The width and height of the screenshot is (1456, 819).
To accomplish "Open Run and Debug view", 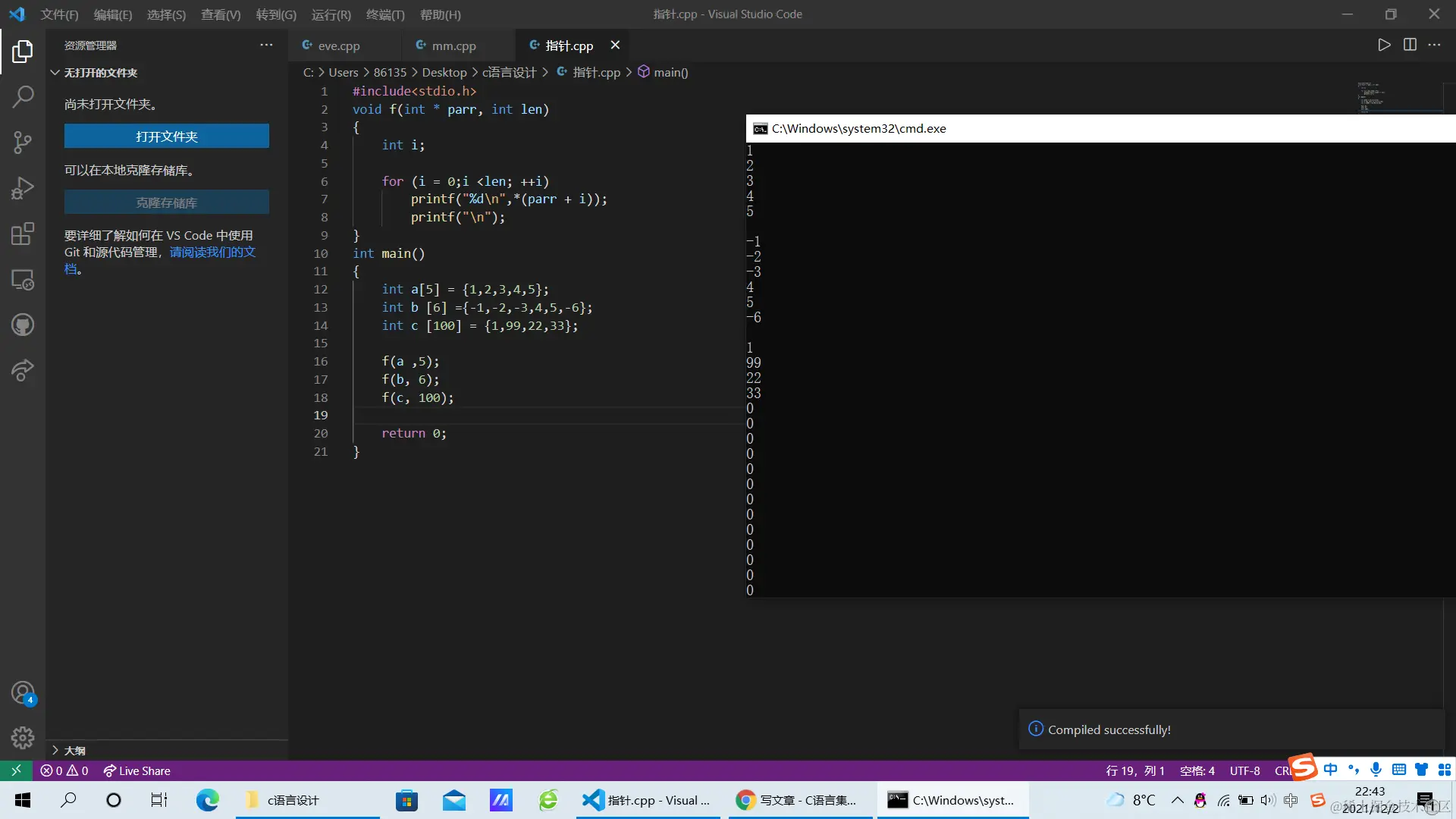I will 23,187.
